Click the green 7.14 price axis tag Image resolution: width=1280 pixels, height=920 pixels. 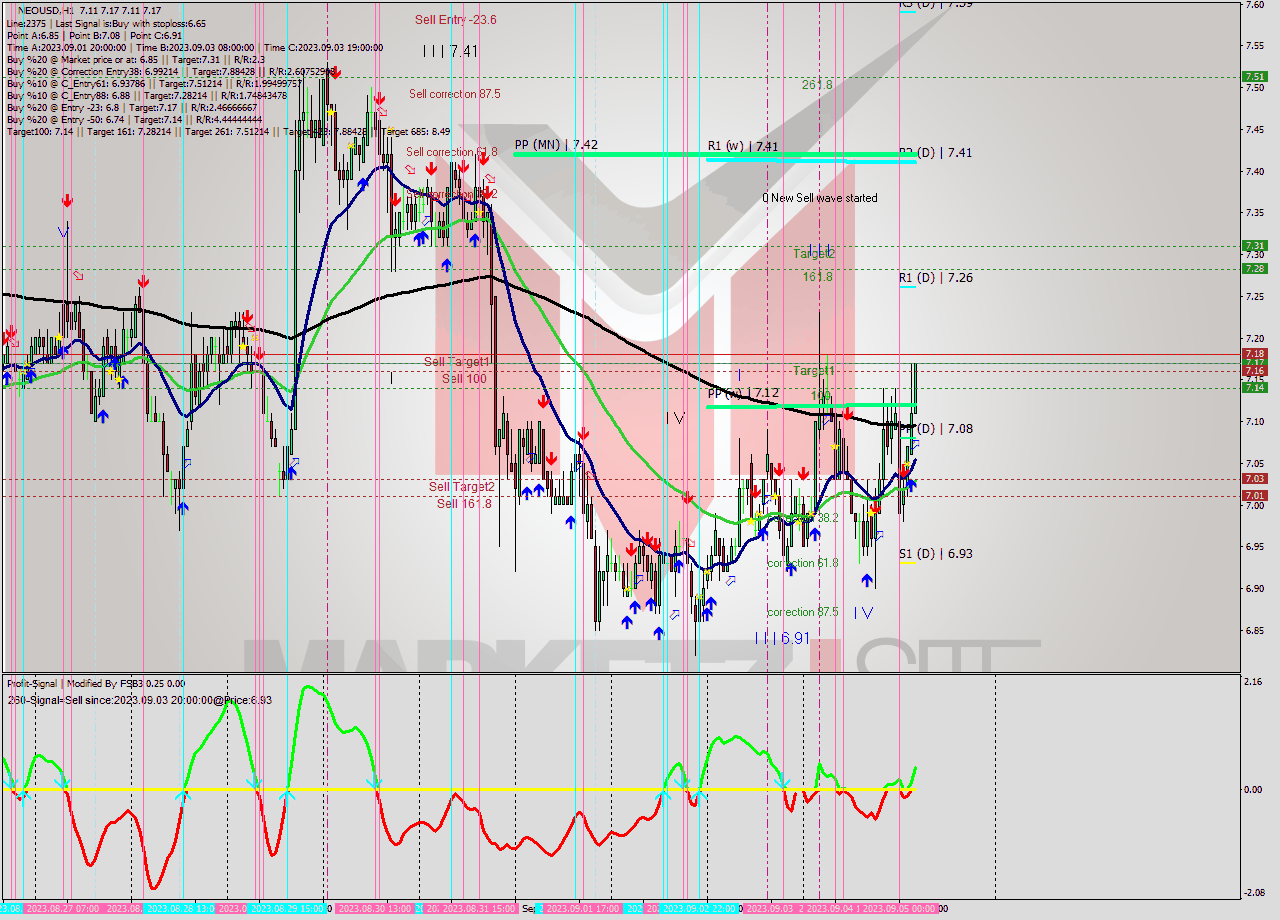coord(1254,387)
